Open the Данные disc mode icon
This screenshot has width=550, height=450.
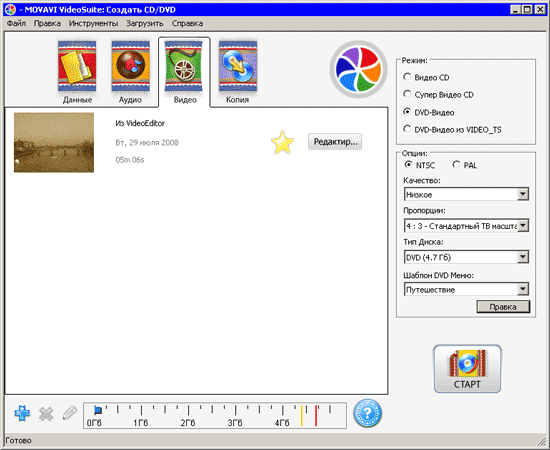point(77,67)
